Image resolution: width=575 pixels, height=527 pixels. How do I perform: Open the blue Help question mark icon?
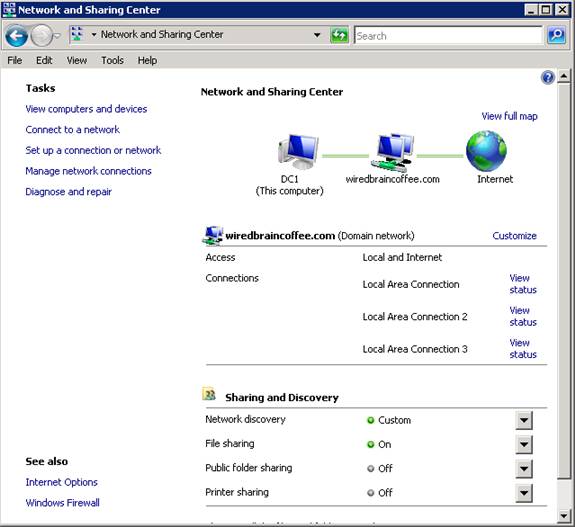click(x=547, y=77)
